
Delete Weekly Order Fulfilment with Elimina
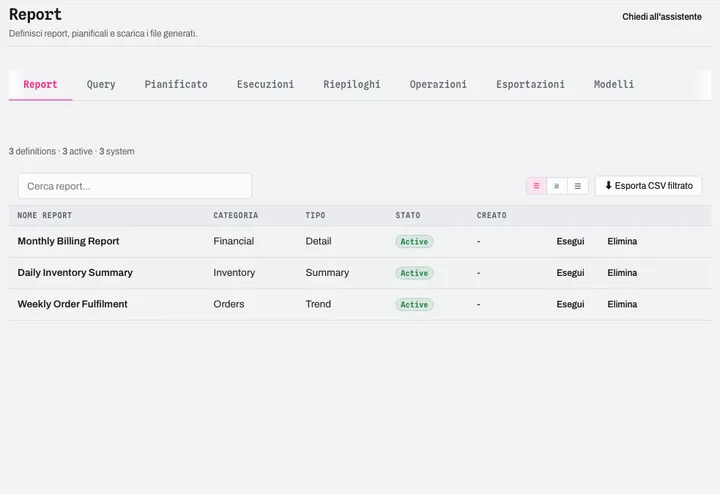622,304
